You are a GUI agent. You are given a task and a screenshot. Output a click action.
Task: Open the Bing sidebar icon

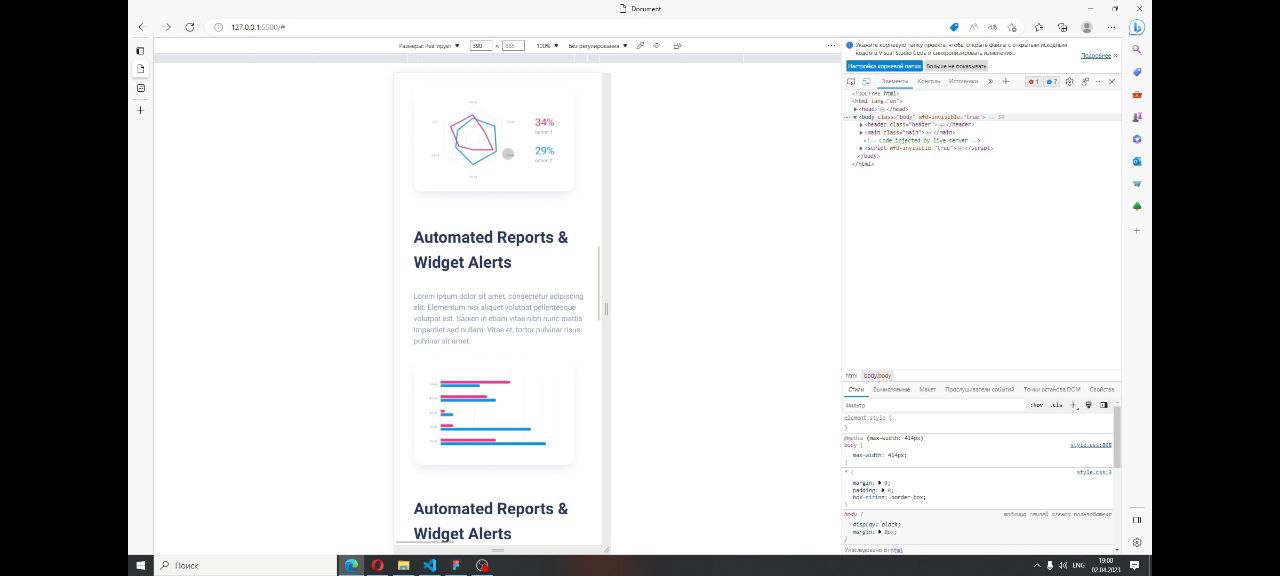(x=1137, y=27)
